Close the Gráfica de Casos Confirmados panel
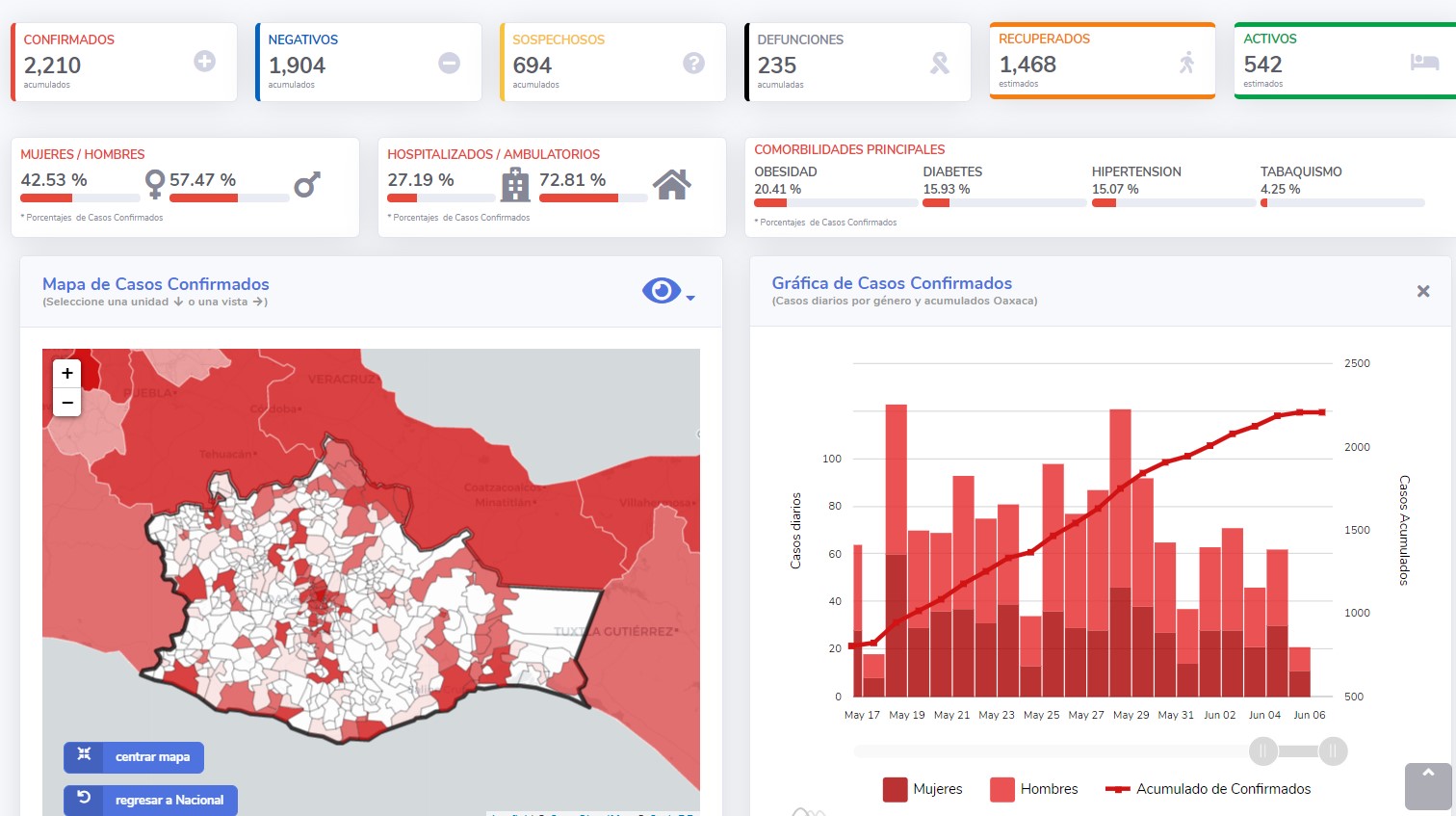This screenshot has width=1456, height=816. (x=1423, y=291)
